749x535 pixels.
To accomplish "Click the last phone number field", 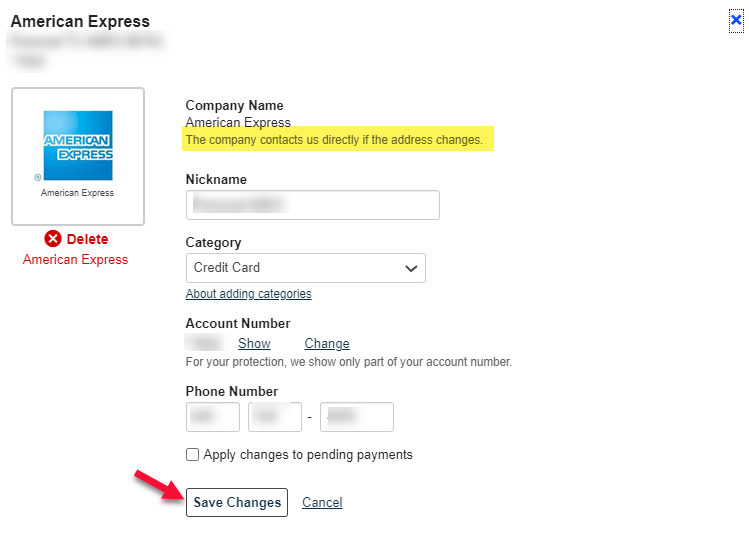I will click(356, 416).
